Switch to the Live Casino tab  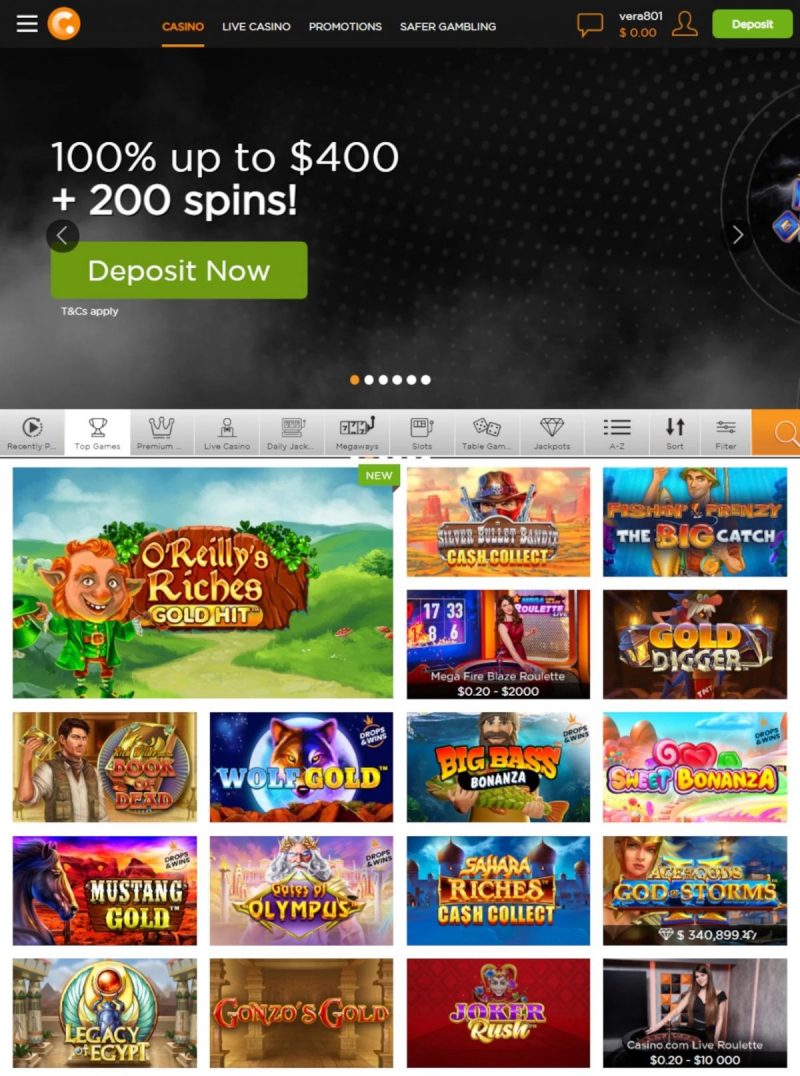256,27
